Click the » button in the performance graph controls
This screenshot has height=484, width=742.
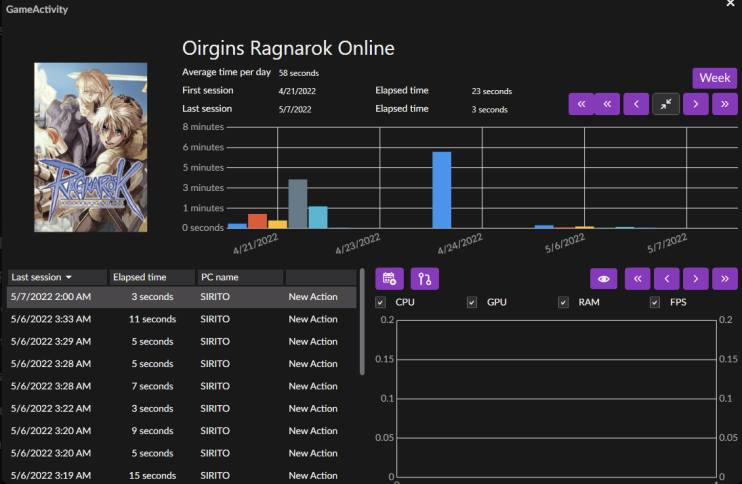click(724, 279)
